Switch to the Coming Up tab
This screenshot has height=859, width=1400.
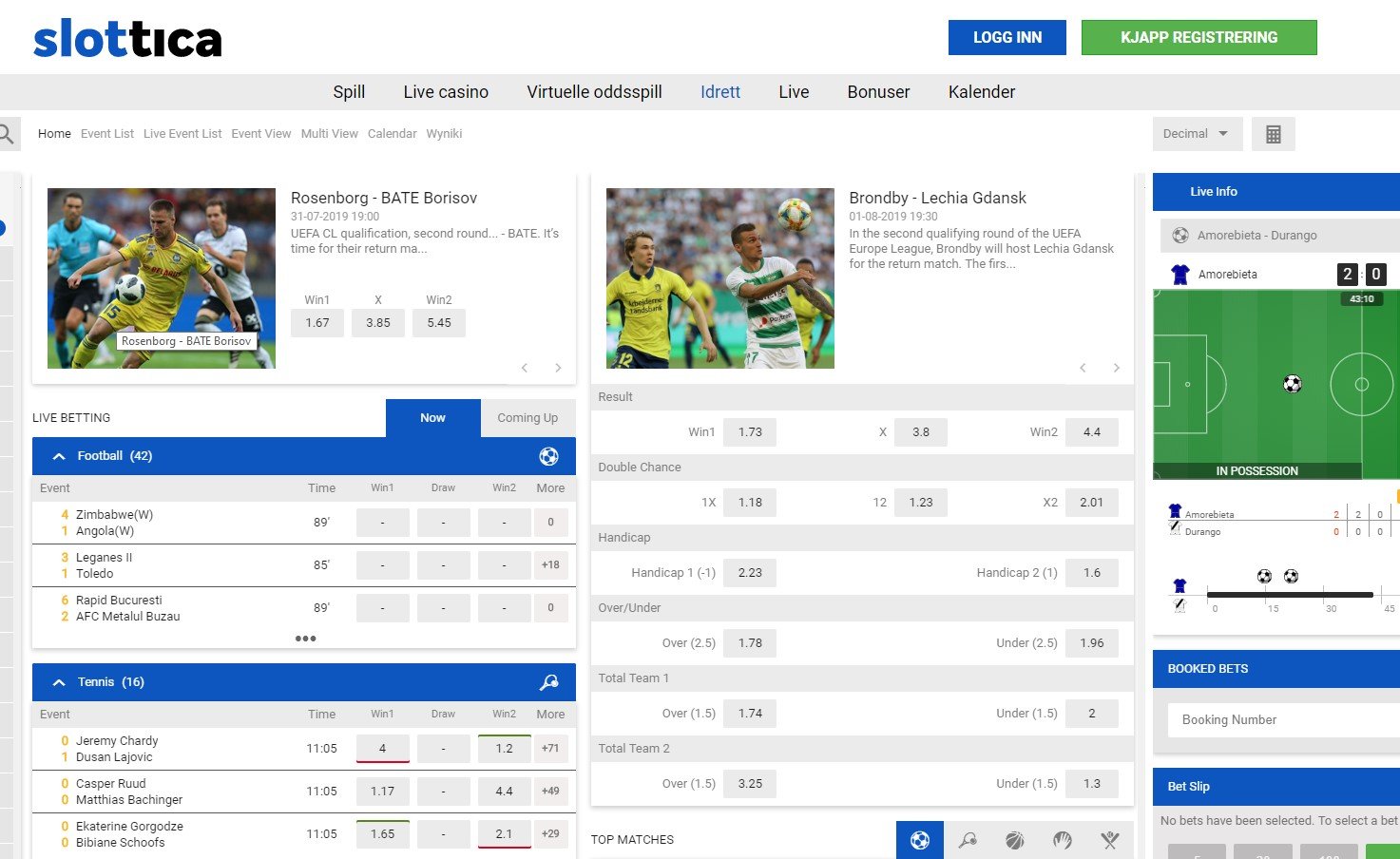pyautogui.click(x=527, y=417)
